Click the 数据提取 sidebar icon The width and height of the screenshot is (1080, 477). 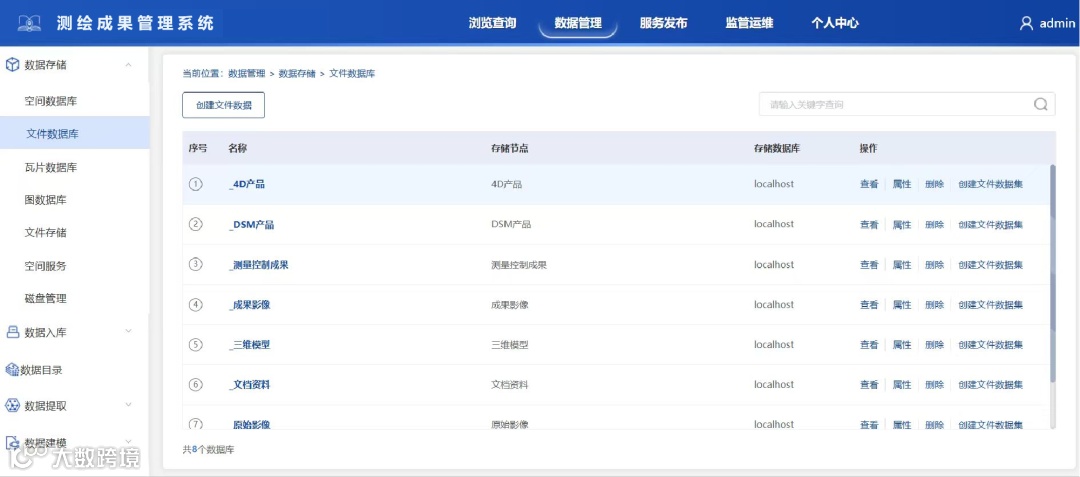pos(12,405)
